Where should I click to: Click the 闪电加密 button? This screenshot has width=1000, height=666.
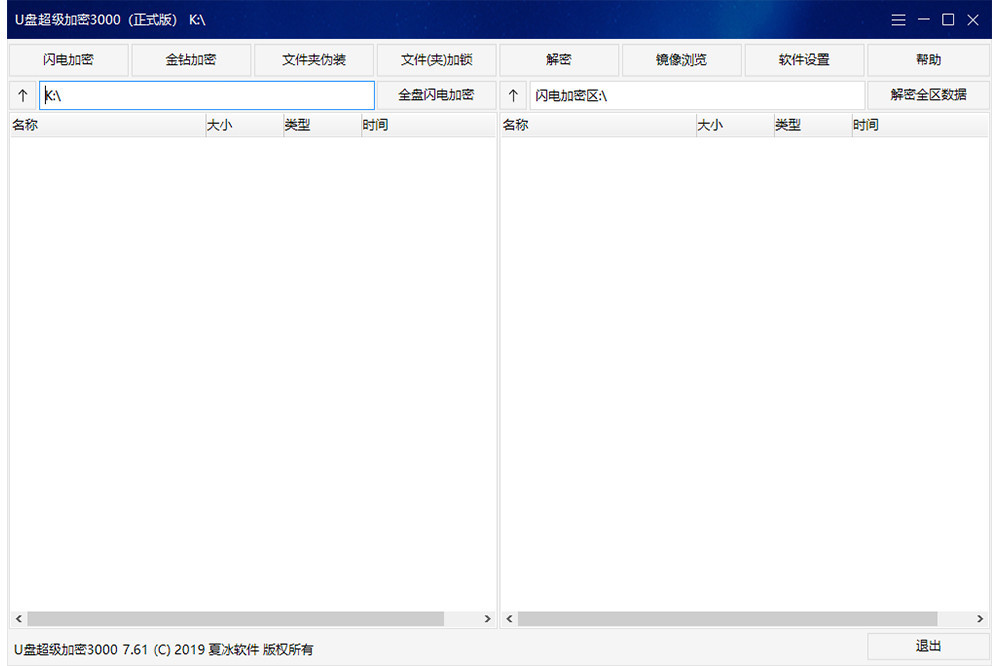(68, 60)
